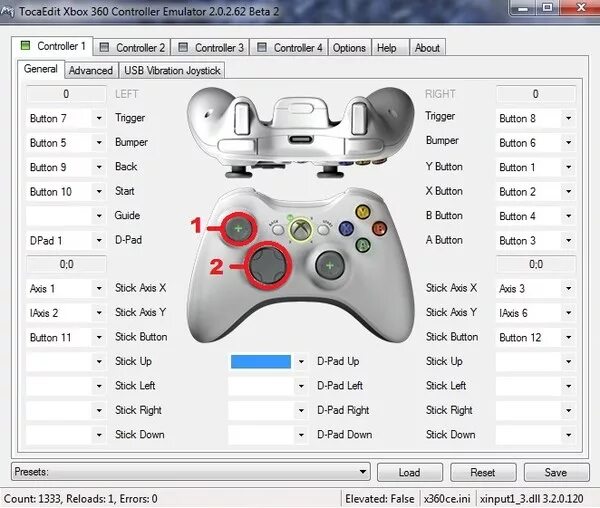Viewport: 600px width, 508px height.
Task: Switch to the Controller 3 tab
Action: click(210, 47)
